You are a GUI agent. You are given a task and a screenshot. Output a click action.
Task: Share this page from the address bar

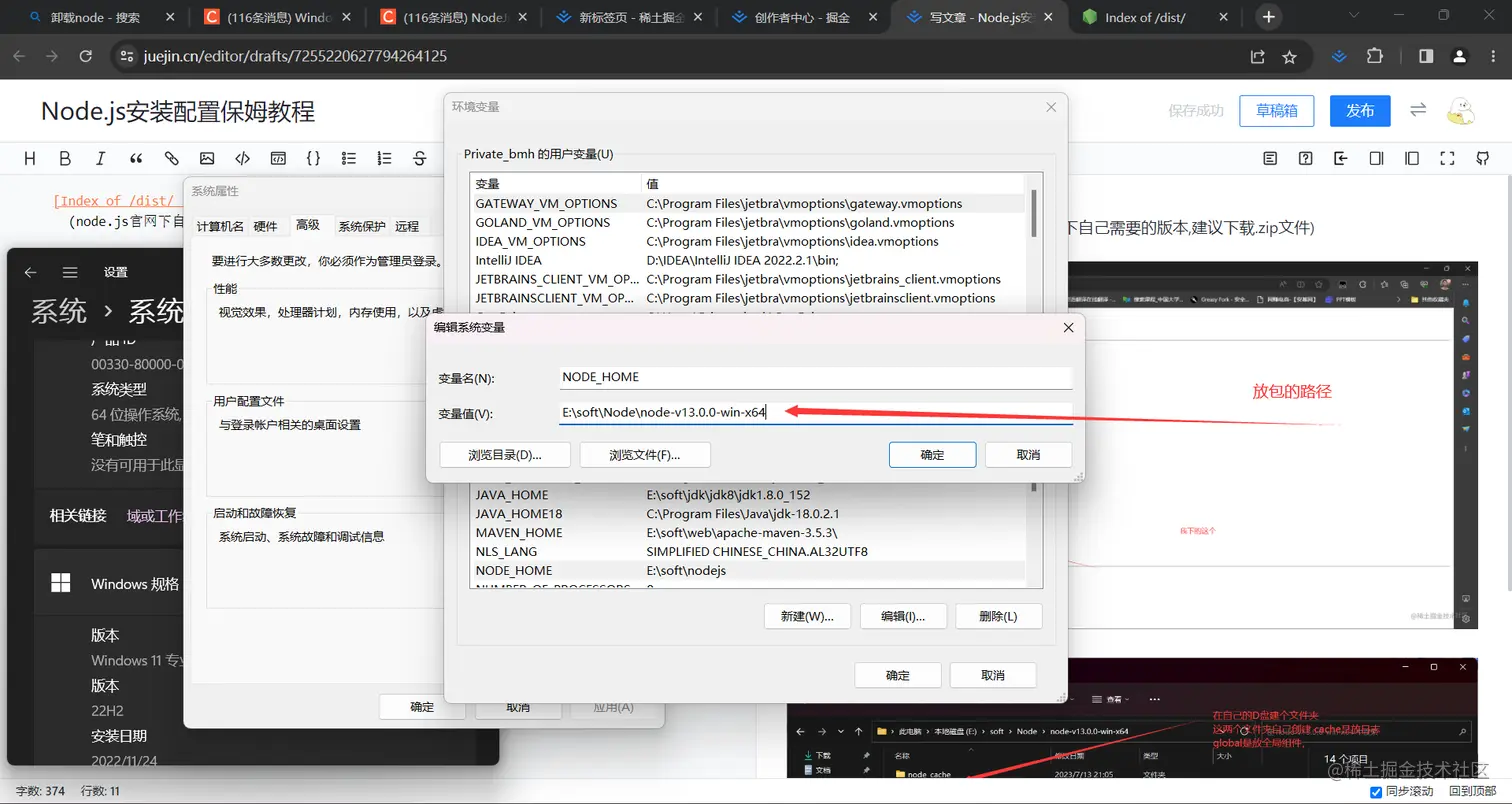pos(1258,57)
